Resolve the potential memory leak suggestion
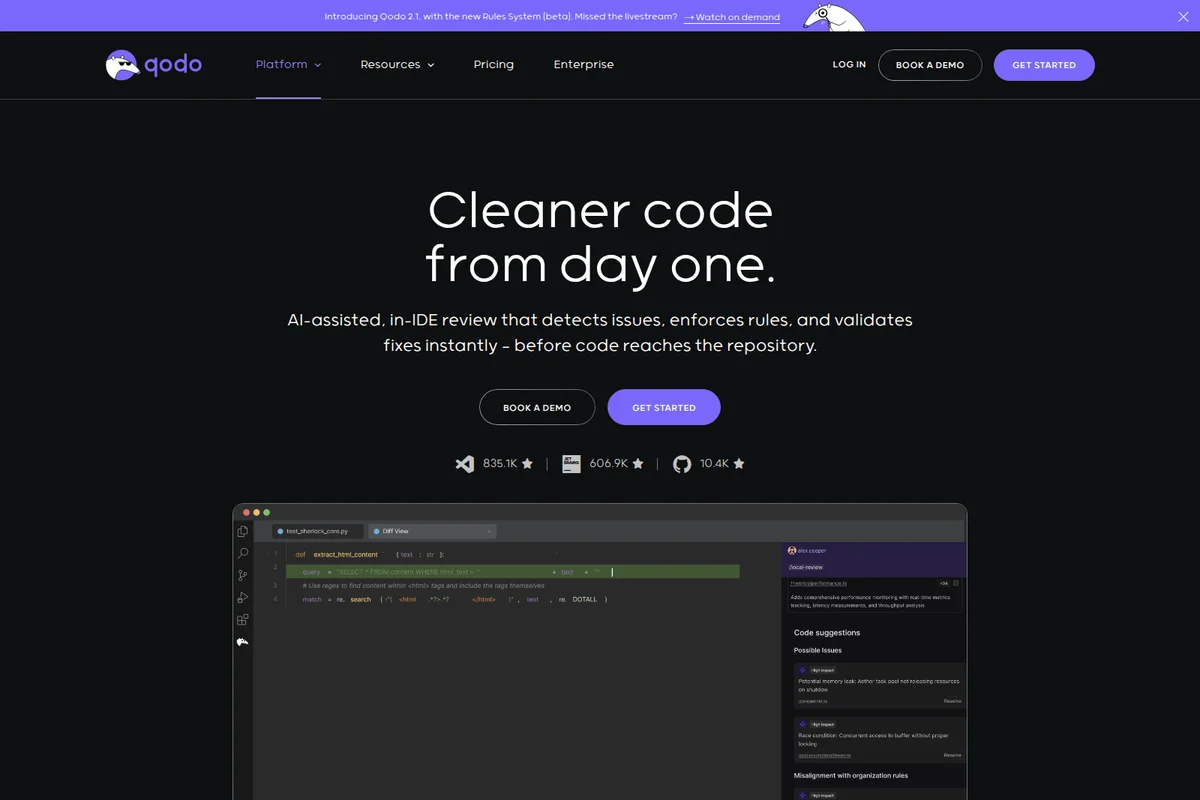This screenshot has width=1200, height=800. (952, 701)
